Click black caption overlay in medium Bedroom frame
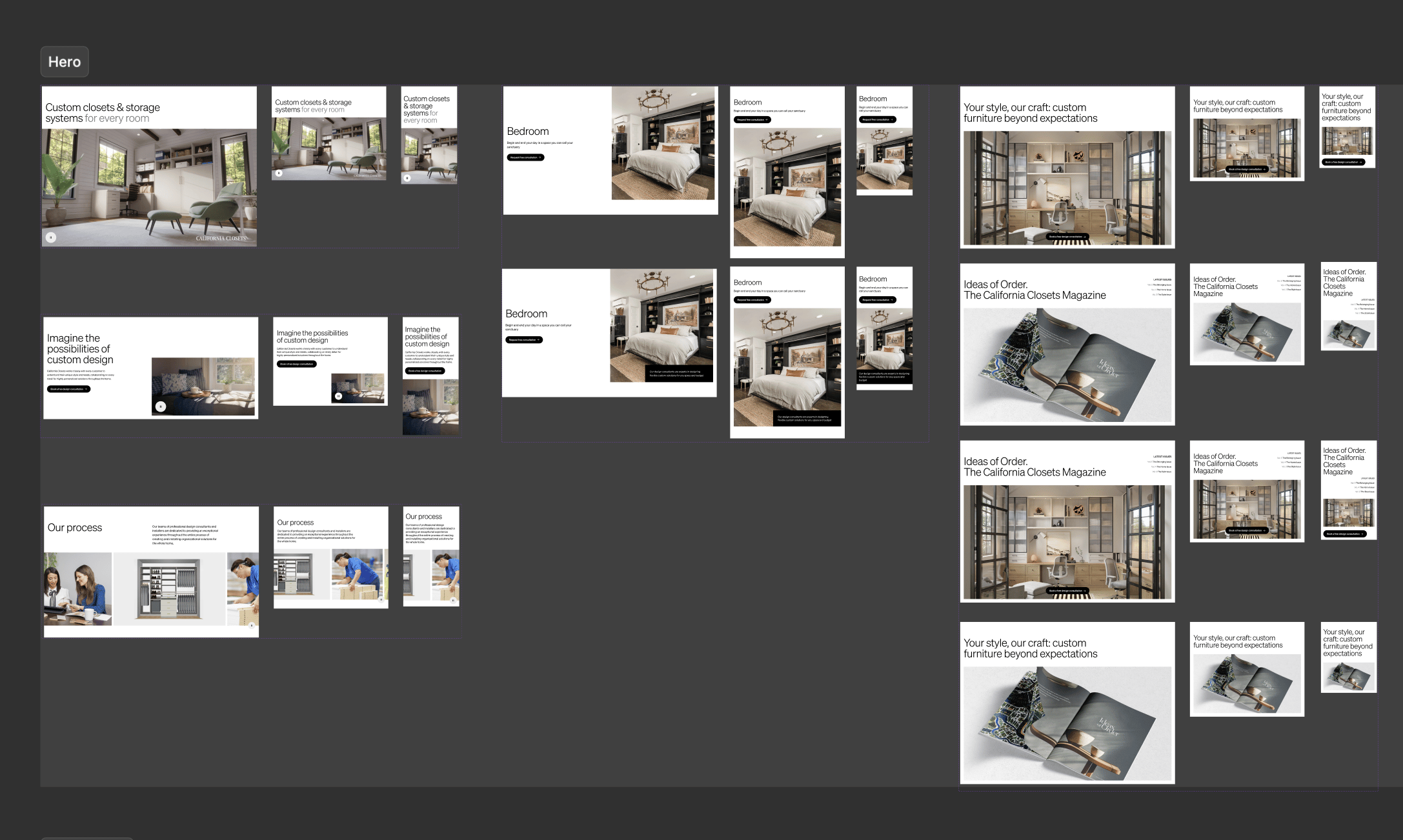 coord(807,418)
